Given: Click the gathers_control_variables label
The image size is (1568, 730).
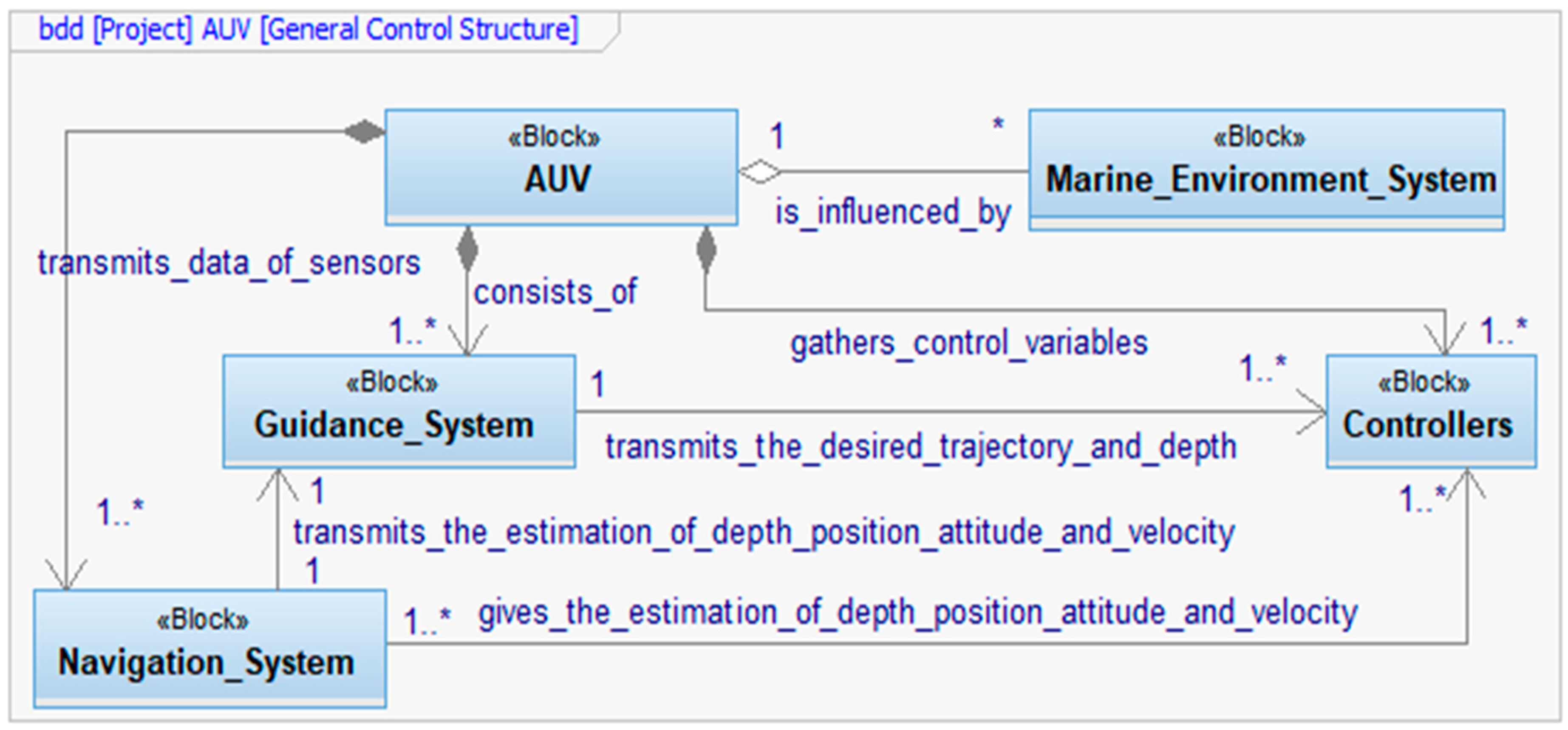Looking at the screenshot, I should pyautogui.click(x=968, y=343).
